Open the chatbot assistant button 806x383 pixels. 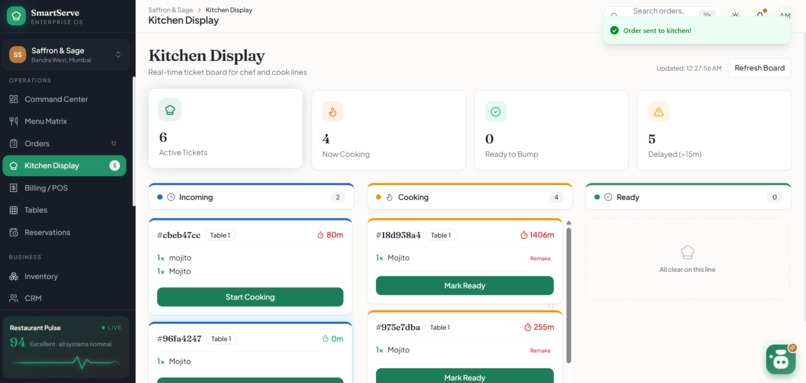(x=780, y=359)
